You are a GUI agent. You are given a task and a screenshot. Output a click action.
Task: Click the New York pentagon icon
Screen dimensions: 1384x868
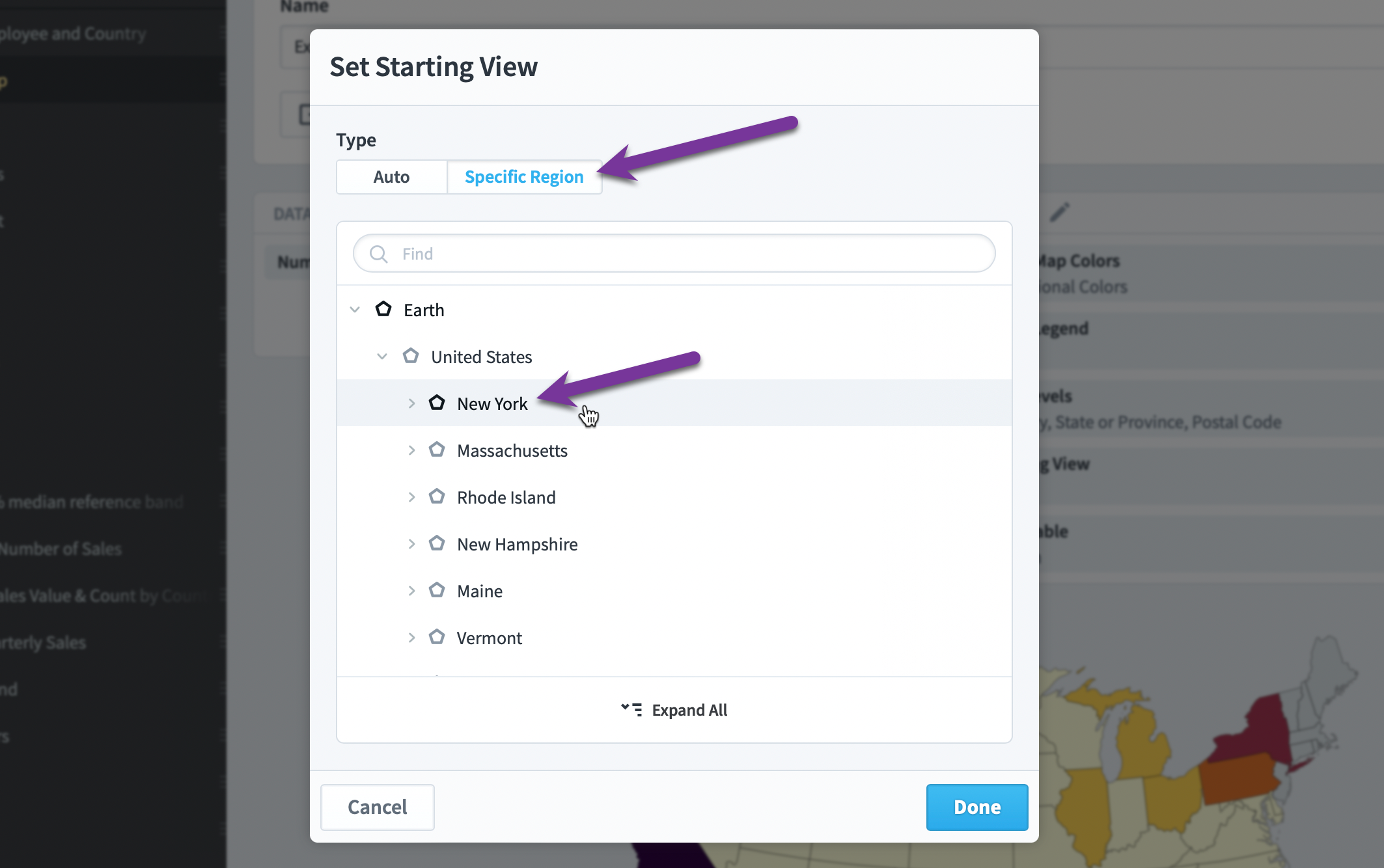[x=437, y=403]
